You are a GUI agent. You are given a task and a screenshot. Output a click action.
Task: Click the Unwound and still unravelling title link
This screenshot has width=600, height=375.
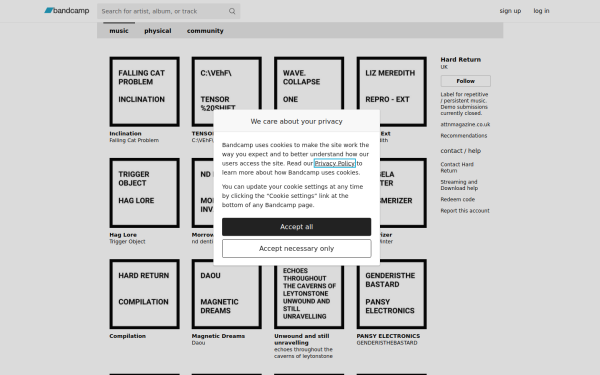(x=302, y=339)
